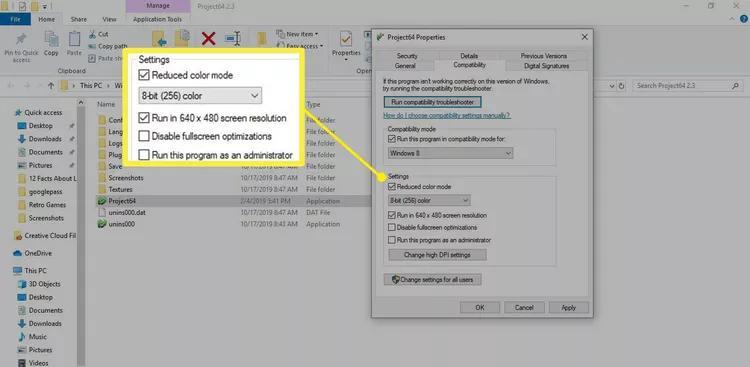The width and height of the screenshot is (750, 367).
Task: Click the search magnifier icon
Action: point(735,86)
